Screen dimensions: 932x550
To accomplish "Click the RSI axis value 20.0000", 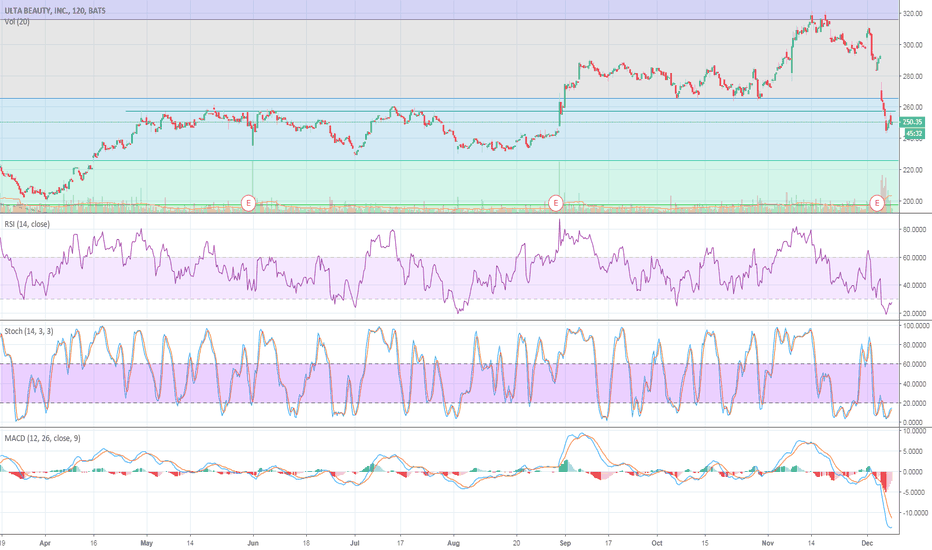I will pos(914,313).
